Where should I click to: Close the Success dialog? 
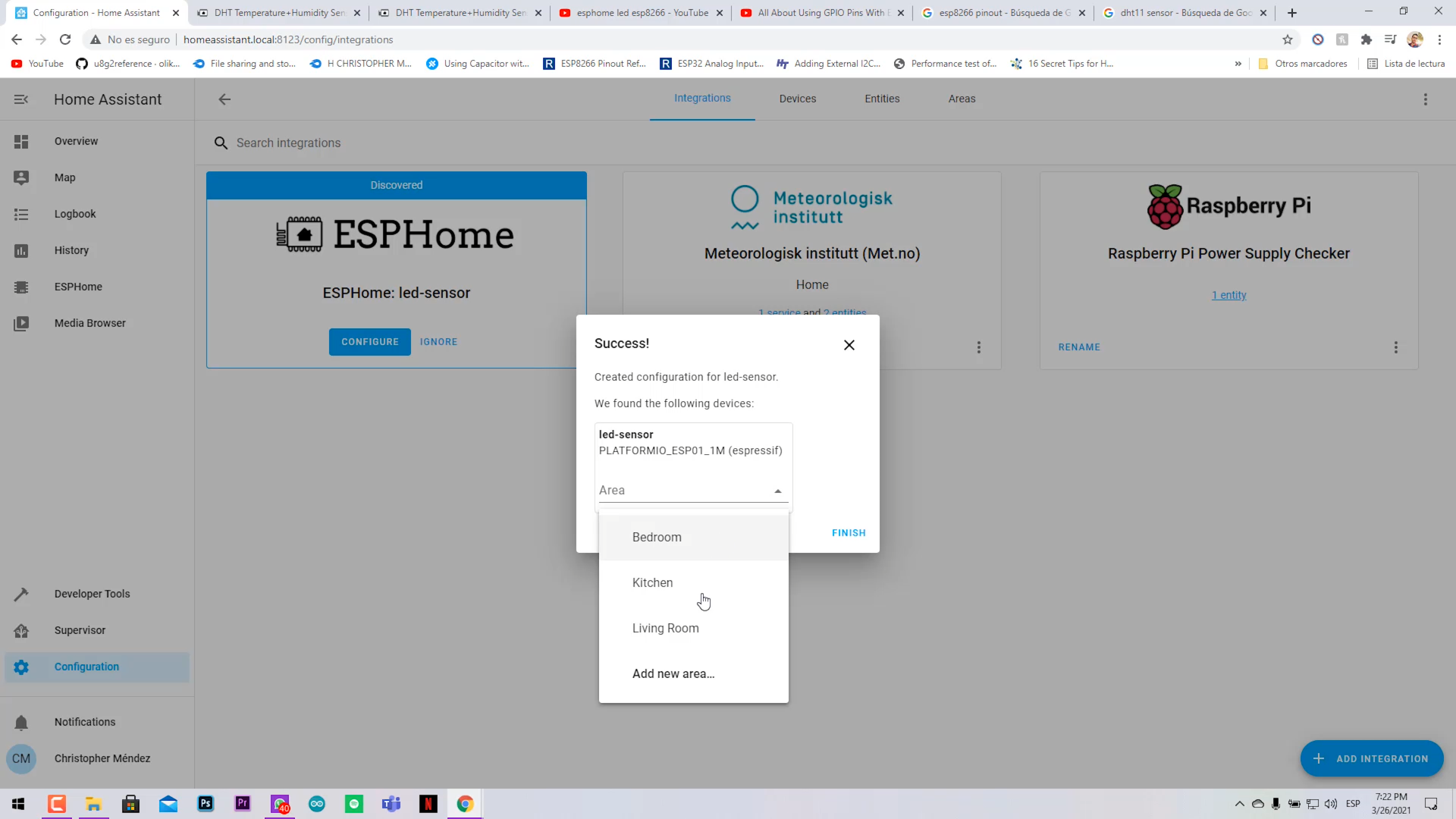tap(849, 345)
